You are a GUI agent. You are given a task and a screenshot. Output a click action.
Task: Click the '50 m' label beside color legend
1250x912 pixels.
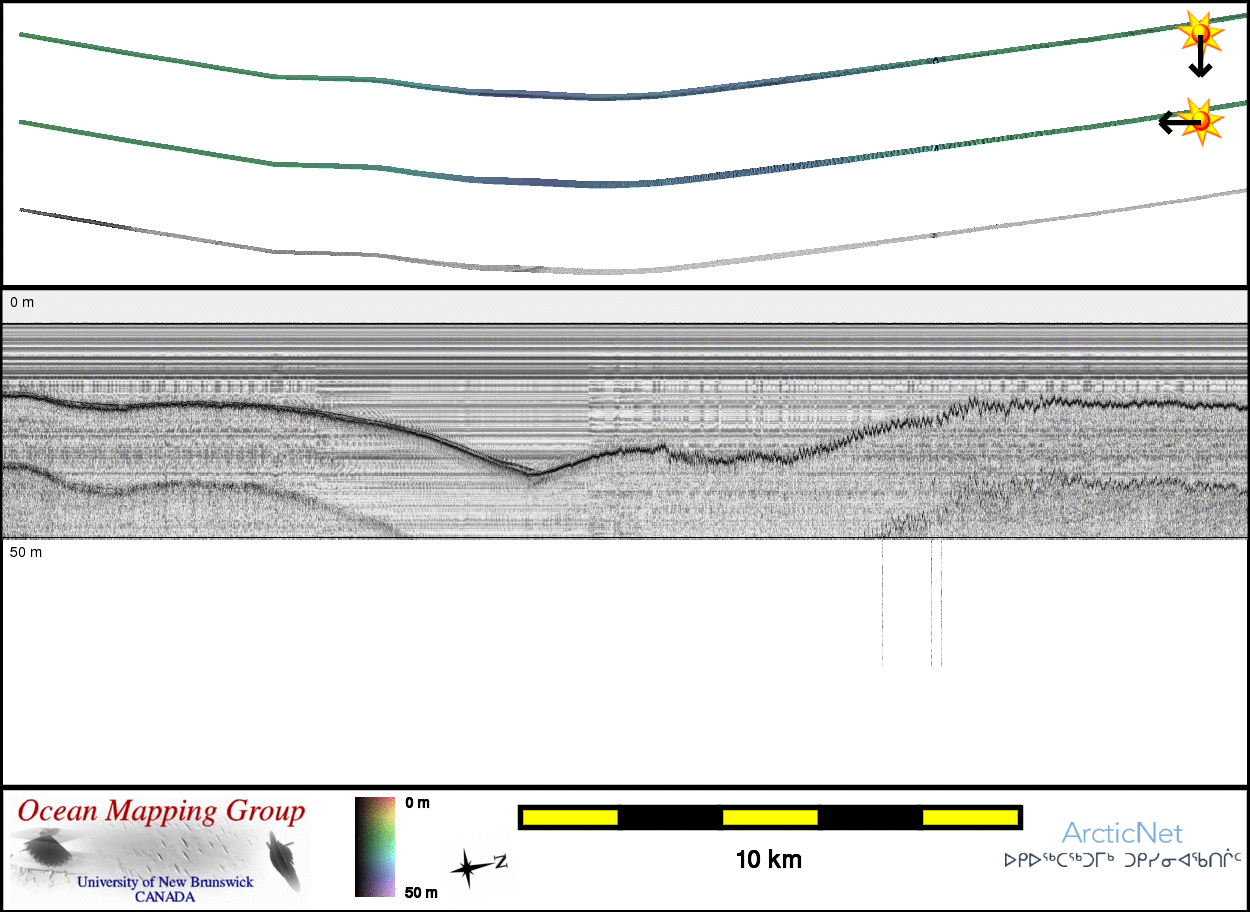420,892
